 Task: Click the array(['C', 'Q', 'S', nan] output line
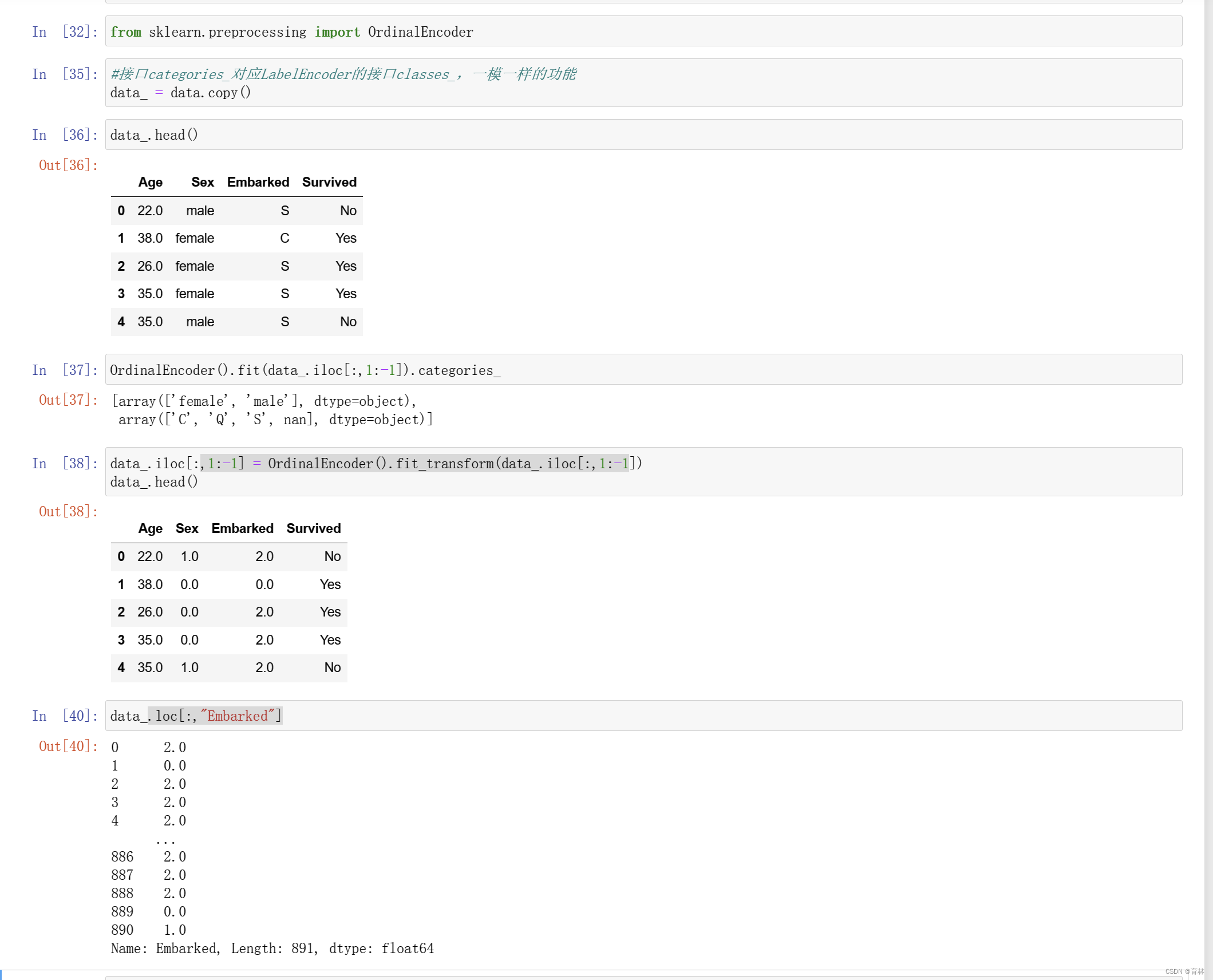(275, 420)
